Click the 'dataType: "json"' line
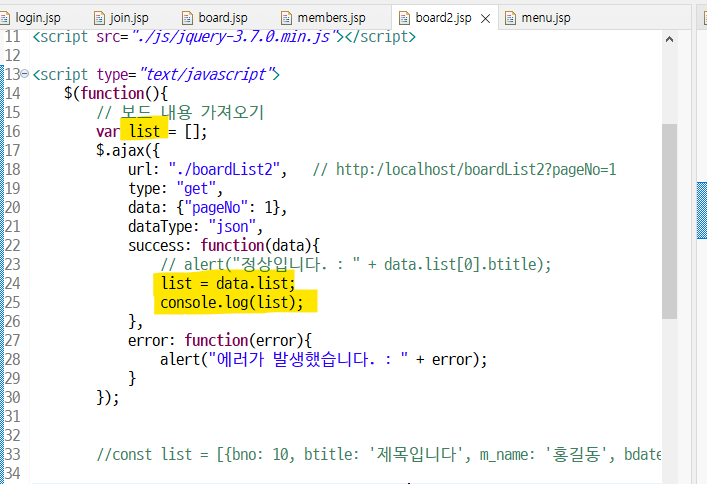This screenshot has height=484, width=707. 195,226
